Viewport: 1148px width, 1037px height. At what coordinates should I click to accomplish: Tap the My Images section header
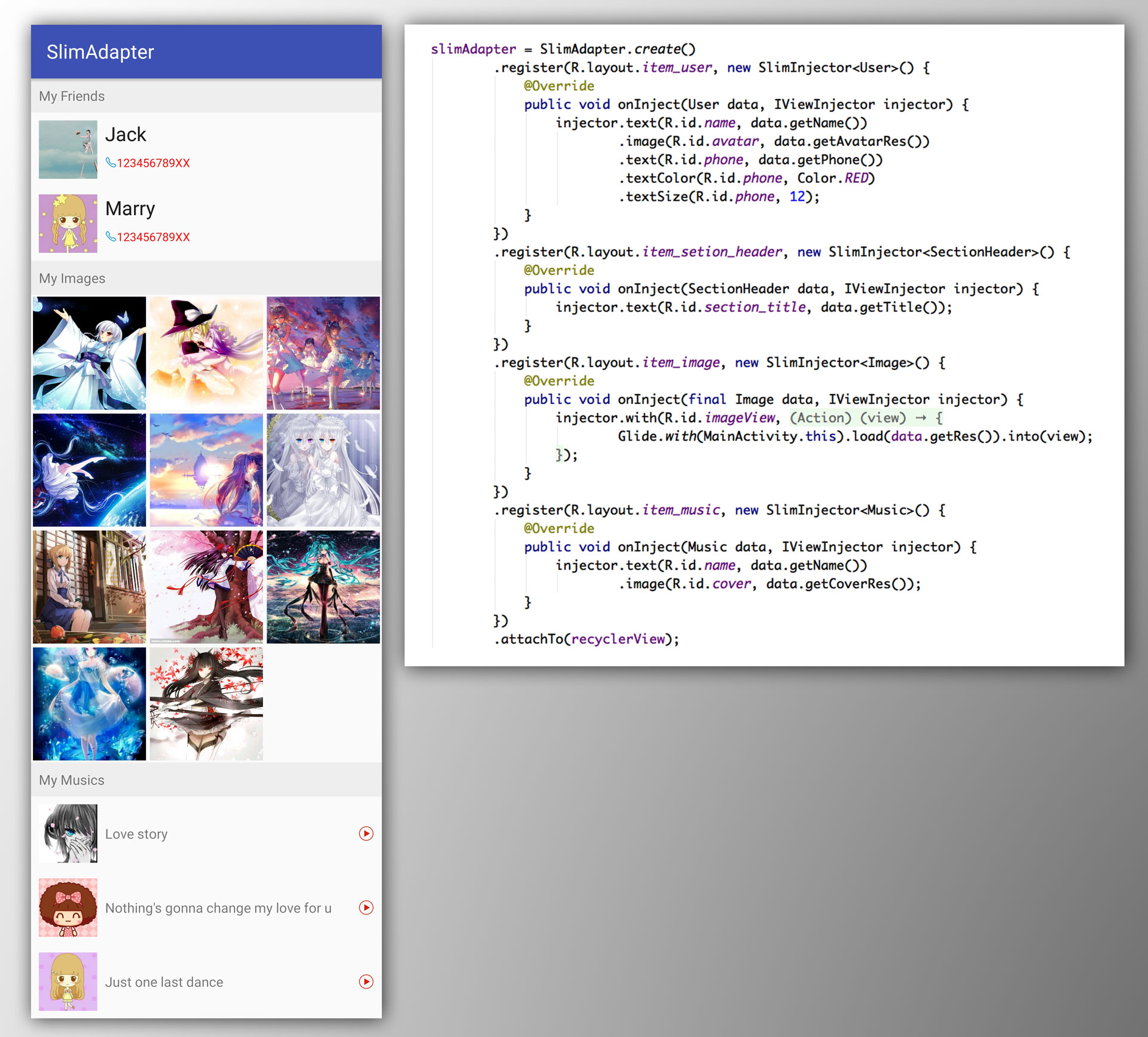tap(72, 279)
